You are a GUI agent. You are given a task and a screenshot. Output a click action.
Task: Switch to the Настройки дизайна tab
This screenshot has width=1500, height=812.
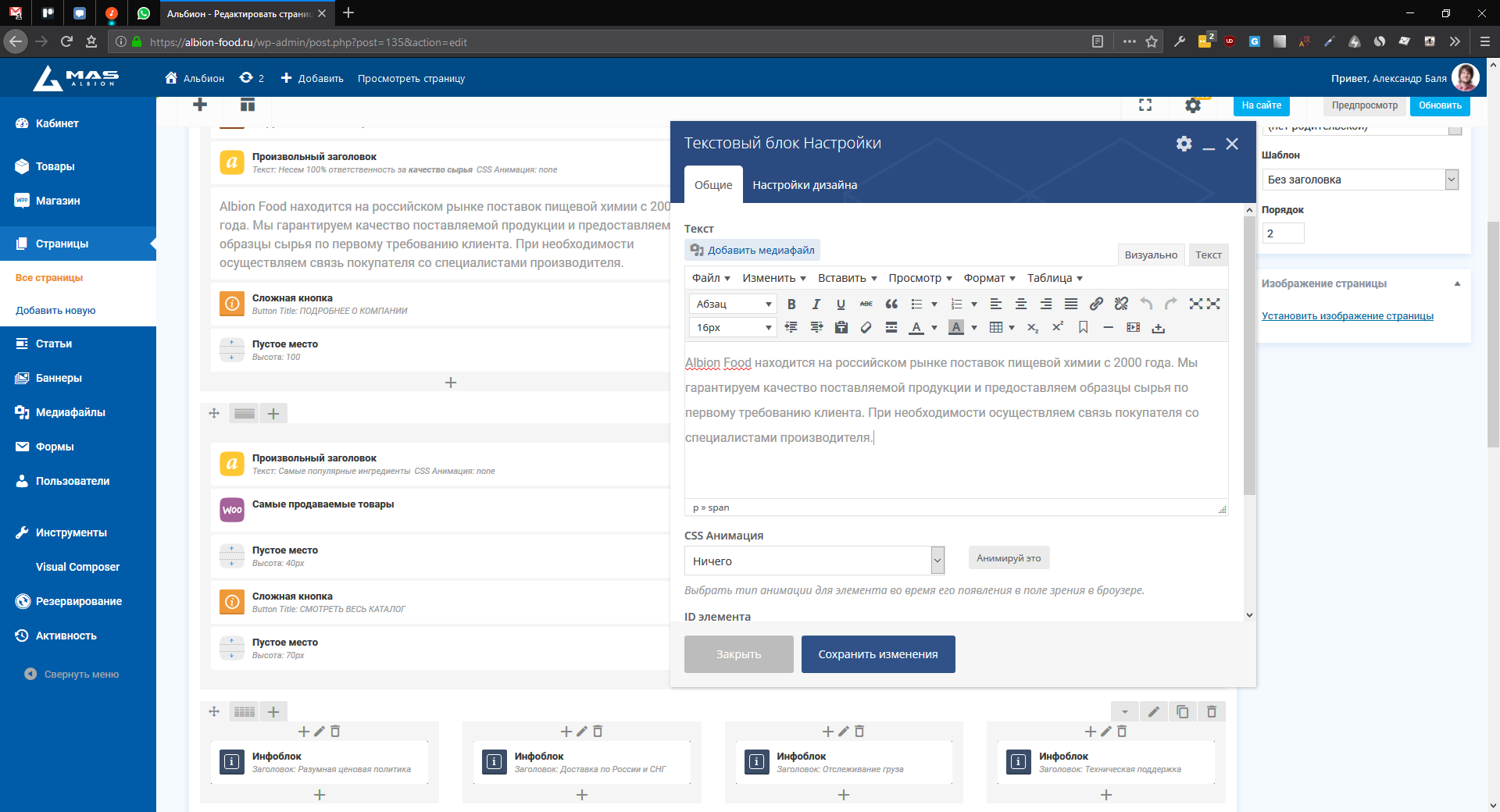(x=805, y=185)
